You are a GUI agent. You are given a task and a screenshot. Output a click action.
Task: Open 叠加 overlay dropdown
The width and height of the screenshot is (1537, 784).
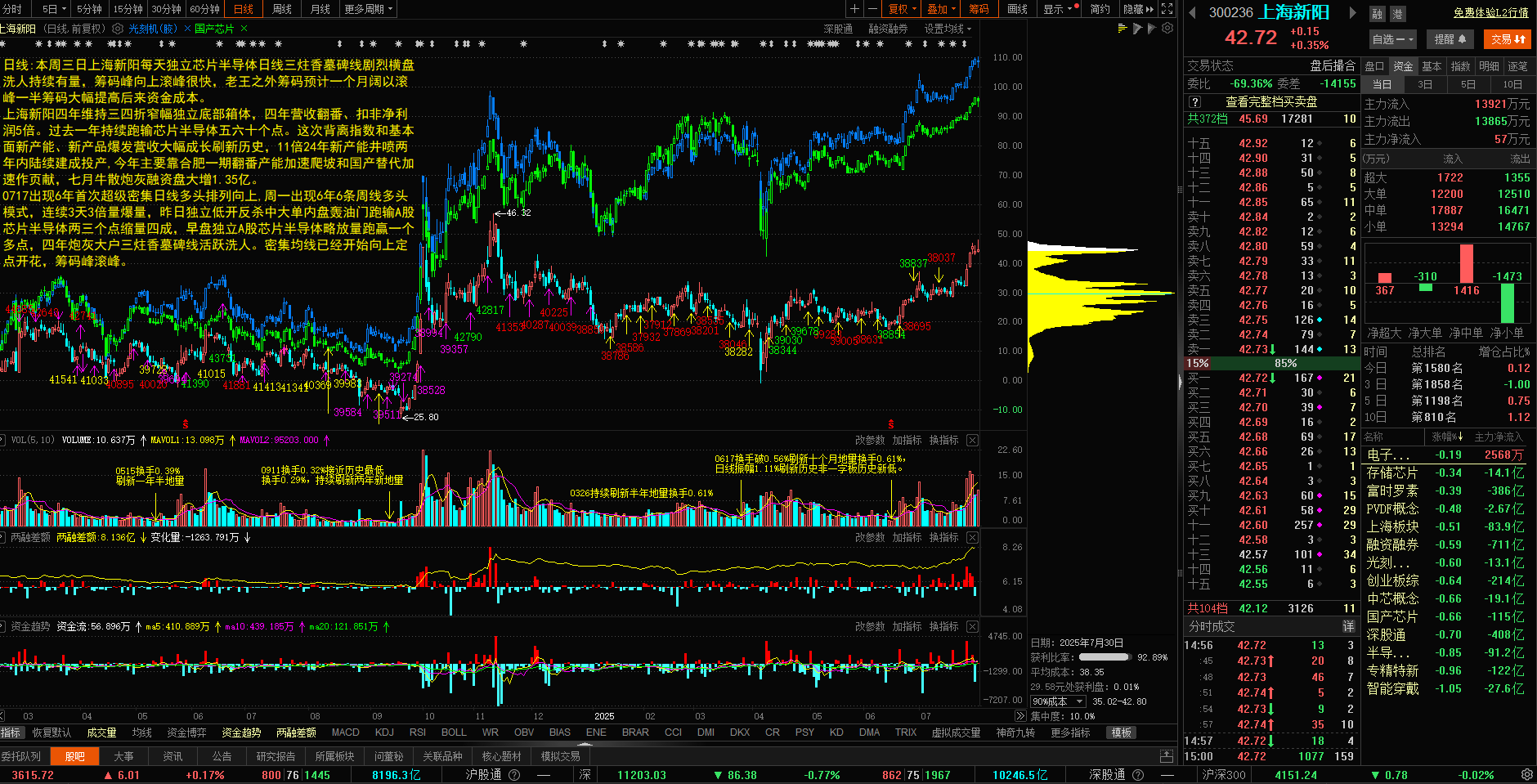pos(941,9)
